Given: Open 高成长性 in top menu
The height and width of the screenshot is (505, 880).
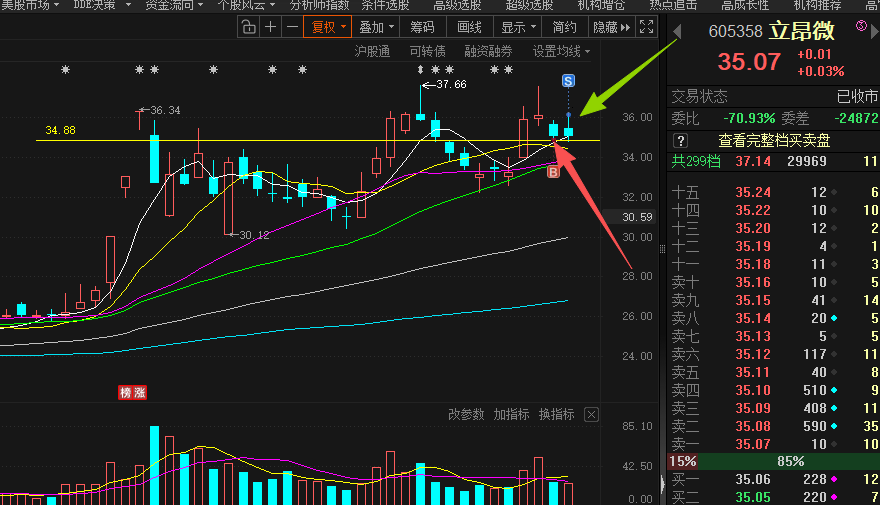Looking at the screenshot, I should [745, 6].
